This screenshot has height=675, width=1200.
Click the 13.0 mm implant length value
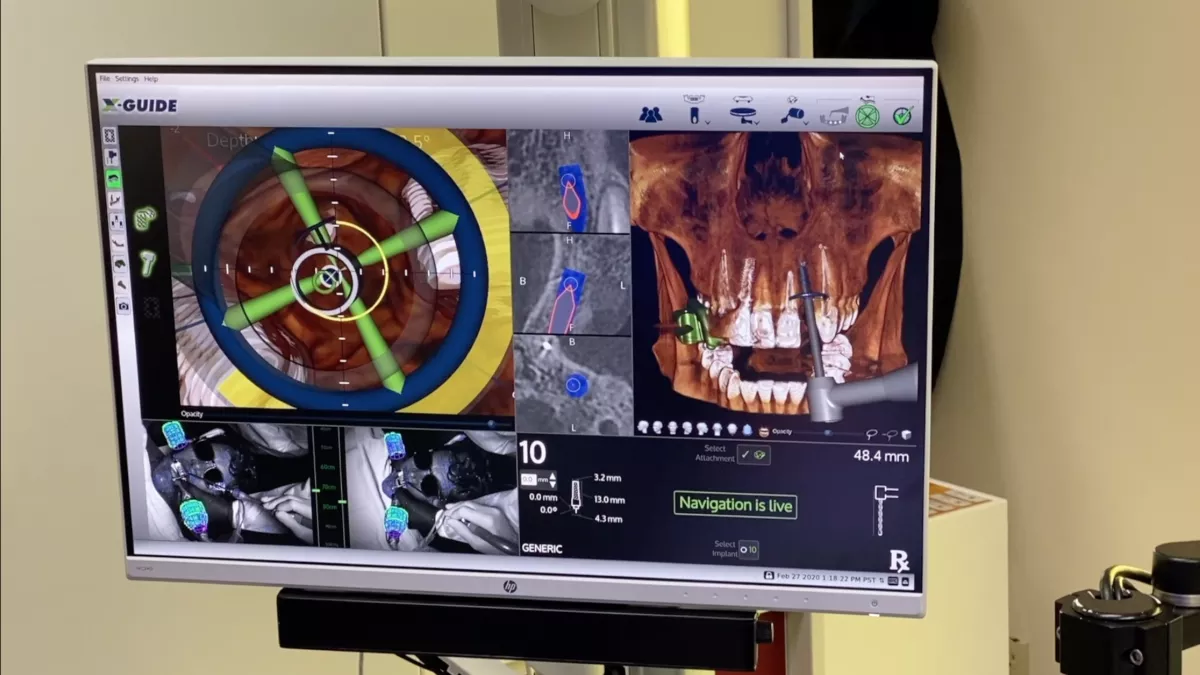point(610,499)
